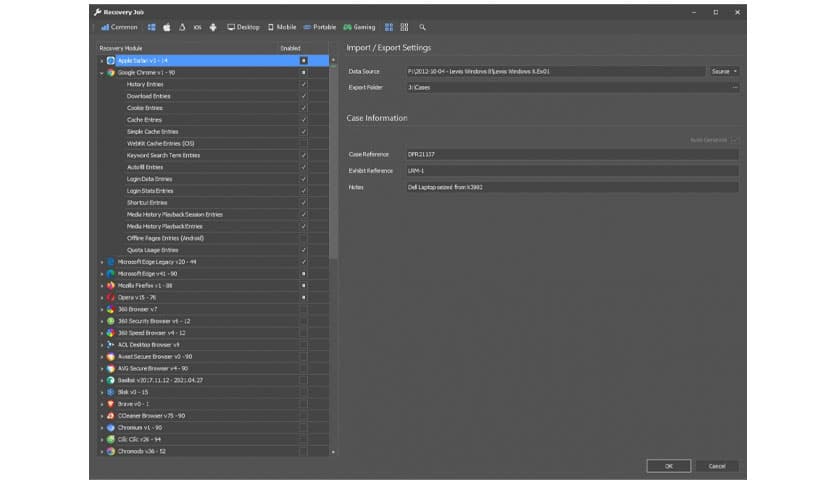Click the Notes input field
This screenshot has width=836, height=484.
pos(572,188)
